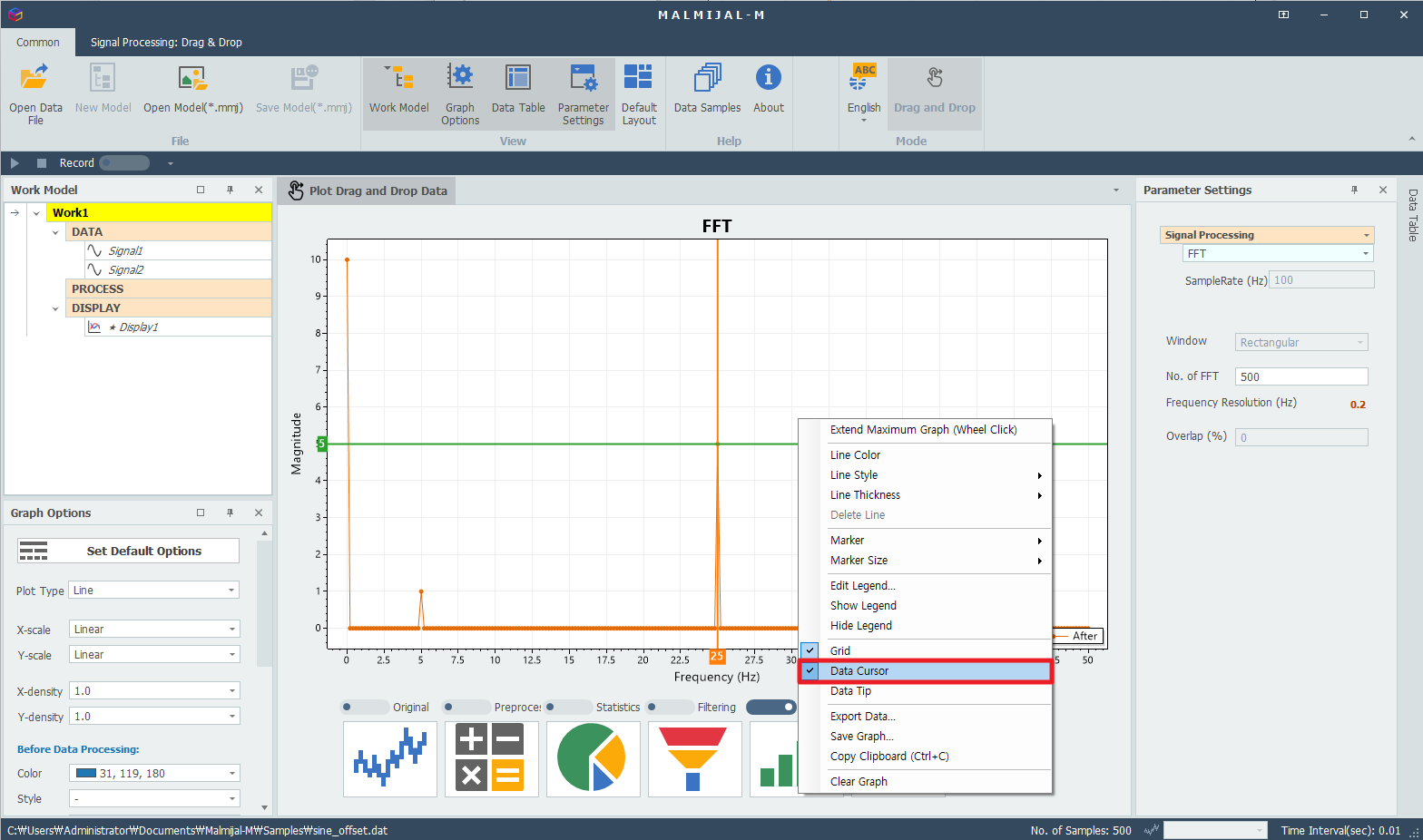The image size is (1423, 840).
Task: Open the Color 31, 119, 180 swatch dropdown
Action: pyautogui.click(x=154, y=773)
